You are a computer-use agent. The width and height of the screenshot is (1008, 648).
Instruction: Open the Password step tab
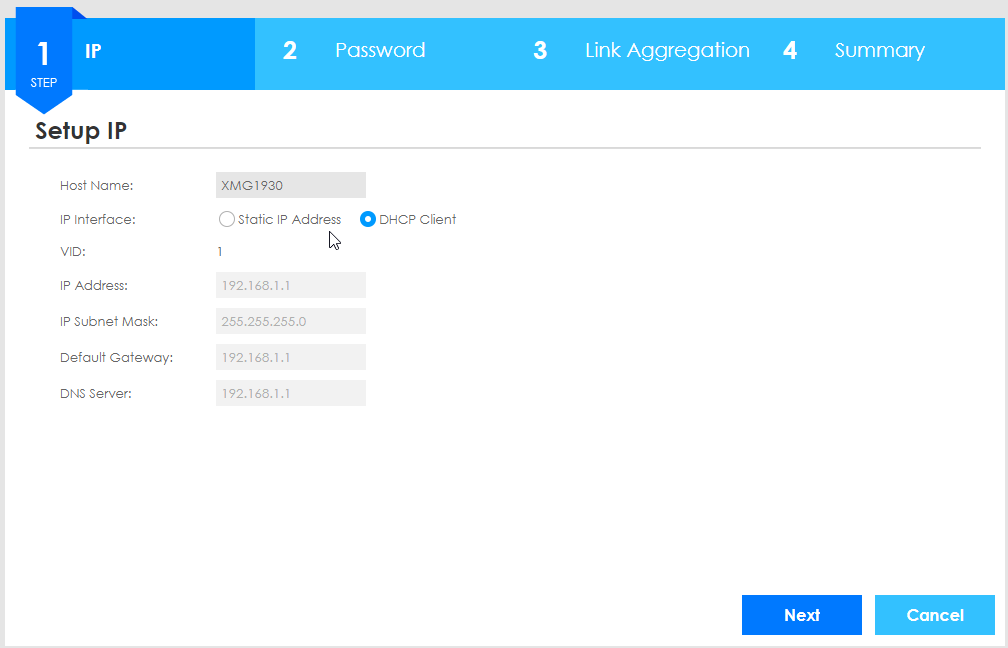[380, 51]
